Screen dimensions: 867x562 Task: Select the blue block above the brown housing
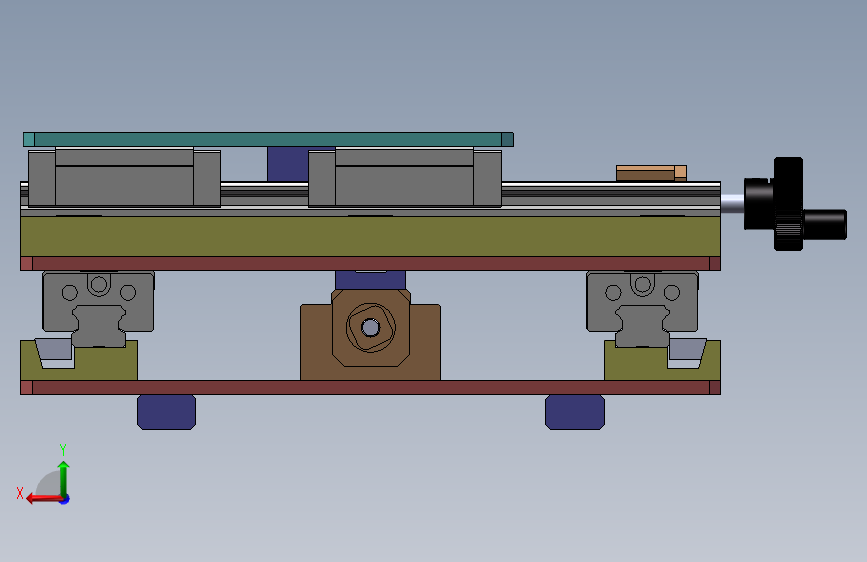370,280
